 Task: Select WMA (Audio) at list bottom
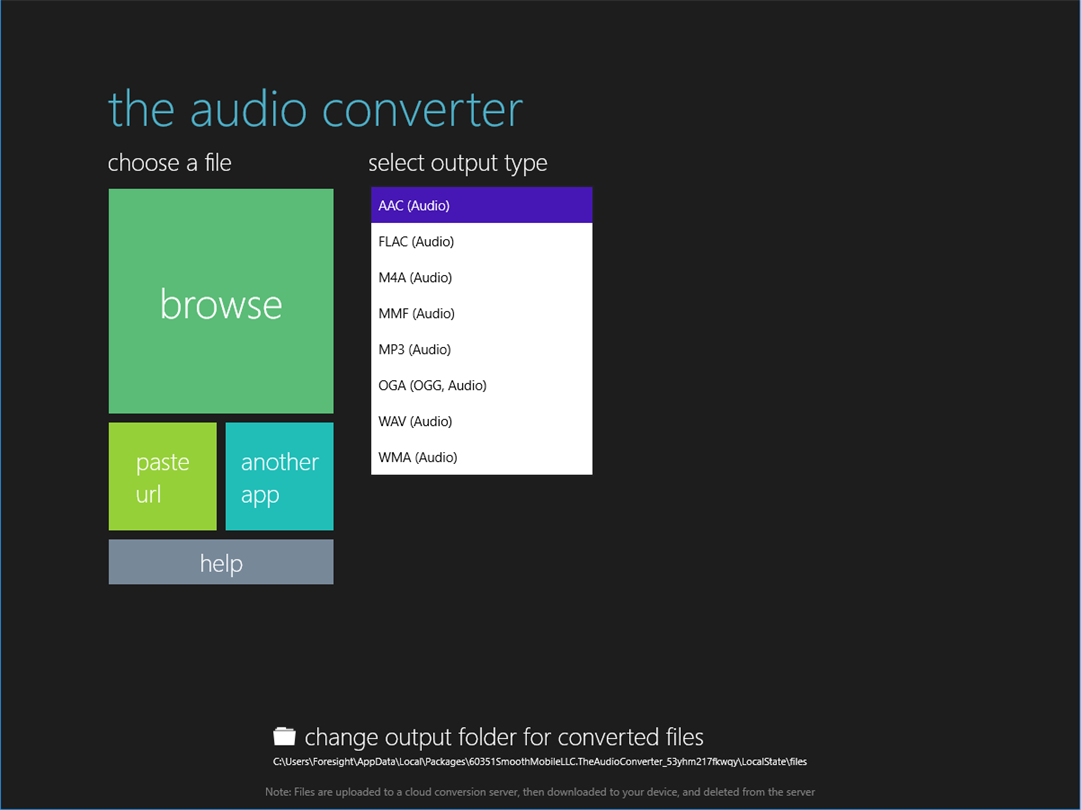pyautogui.click(x=481, y=456)
